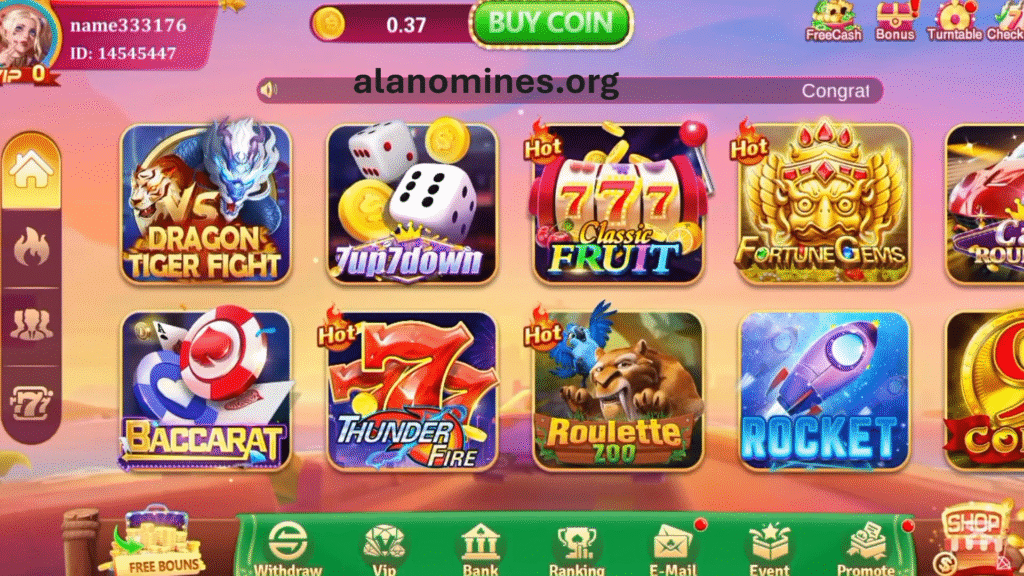
Task: Launch the 7up7down dice game
Action: tap(411, 204)
